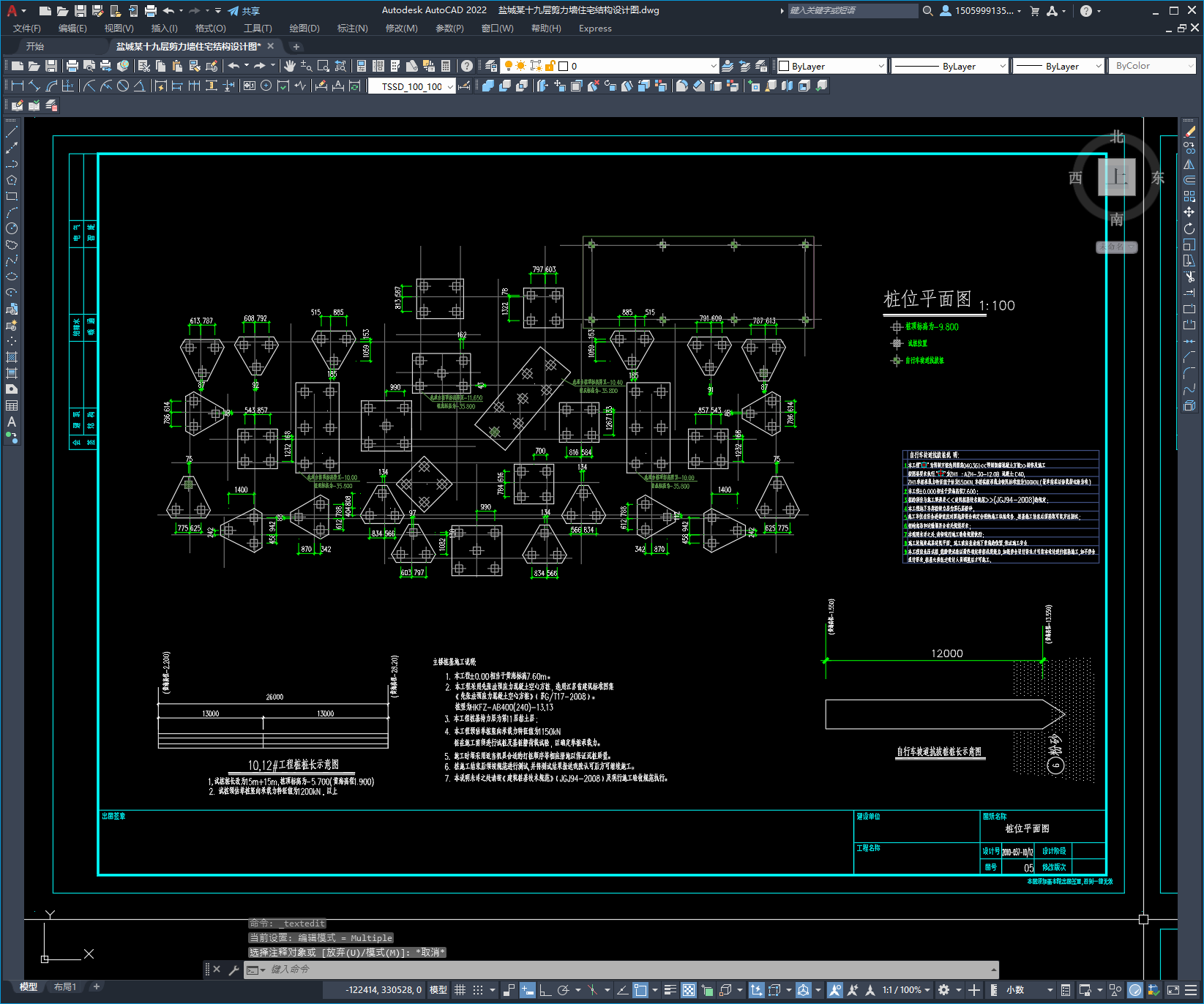Toggle object snap tracking in status bar
The image size is (1204, 1004).
coord(622,990)
